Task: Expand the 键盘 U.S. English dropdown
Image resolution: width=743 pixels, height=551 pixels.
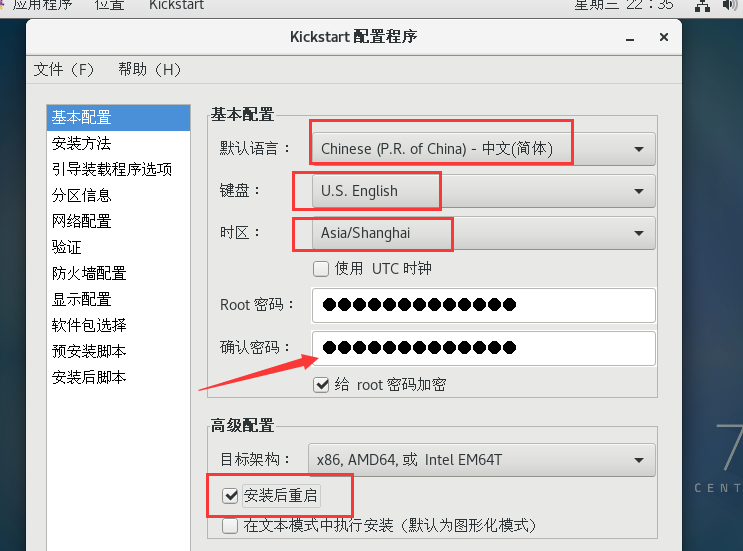Action: point(483,191)
